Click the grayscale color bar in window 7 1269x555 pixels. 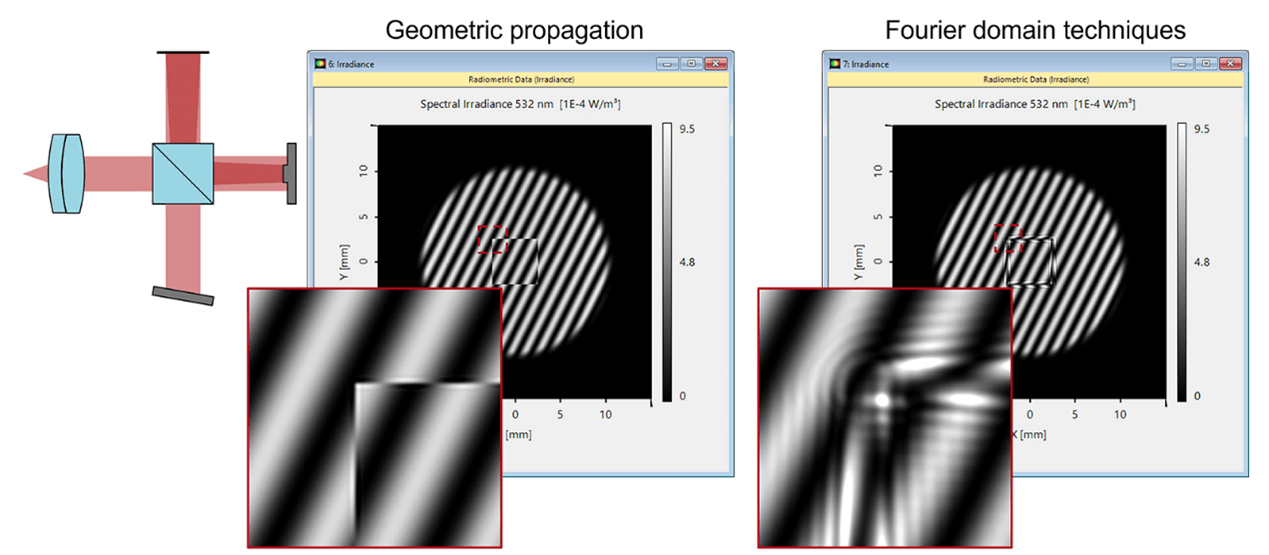(x=1184, y=262)
